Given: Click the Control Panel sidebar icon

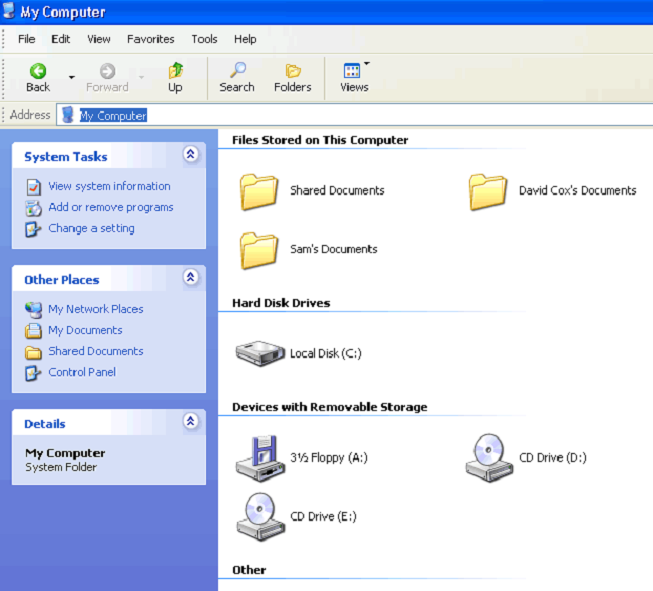Looking at the screenshot, I should 33,373.
